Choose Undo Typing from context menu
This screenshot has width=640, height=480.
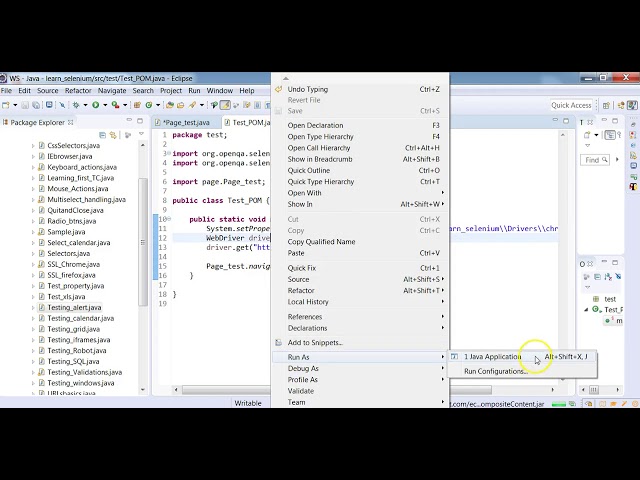click(x=360, y=89)
